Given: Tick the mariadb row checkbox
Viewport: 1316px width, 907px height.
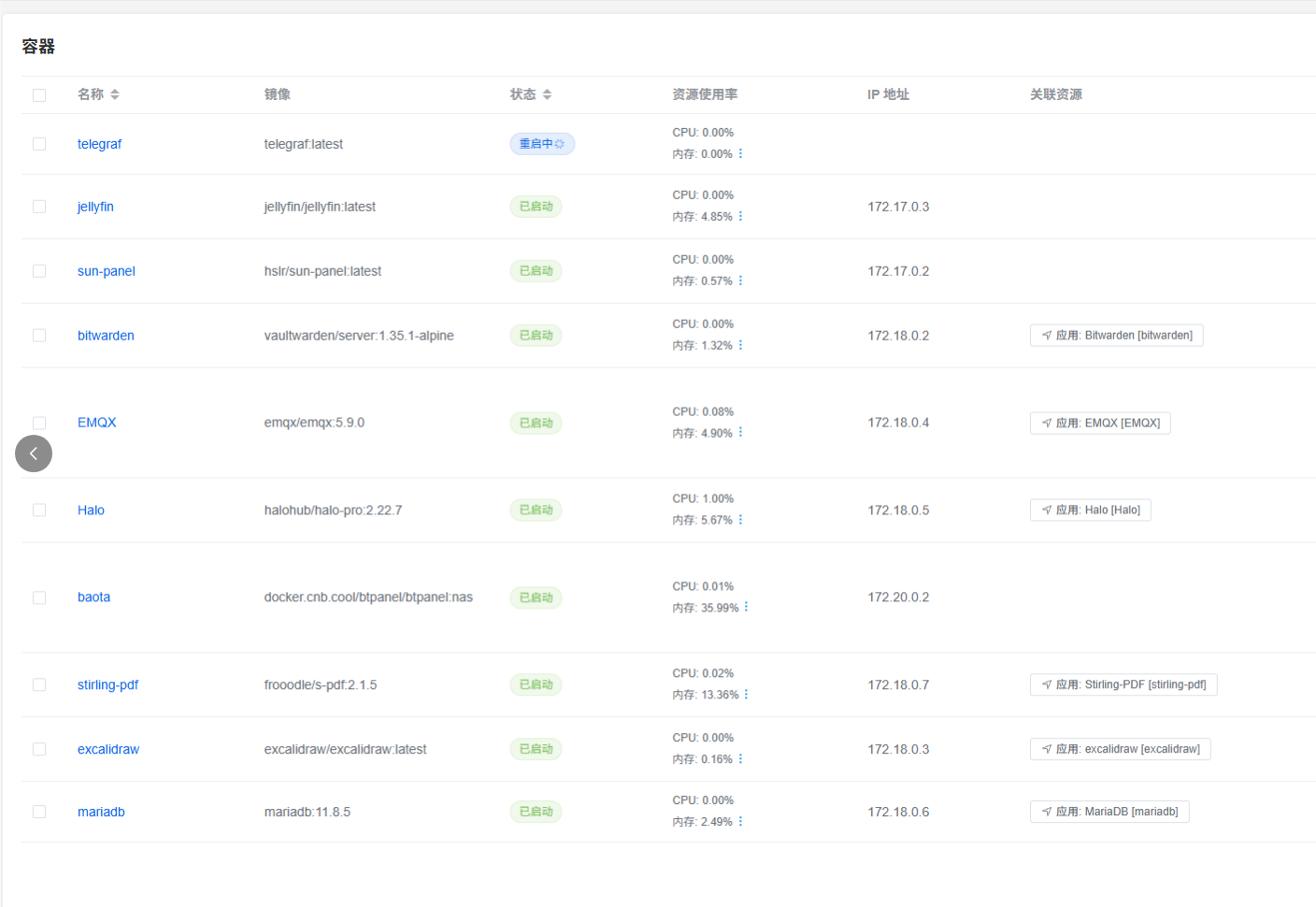Looking at the screenshot, I should [39, 812].
